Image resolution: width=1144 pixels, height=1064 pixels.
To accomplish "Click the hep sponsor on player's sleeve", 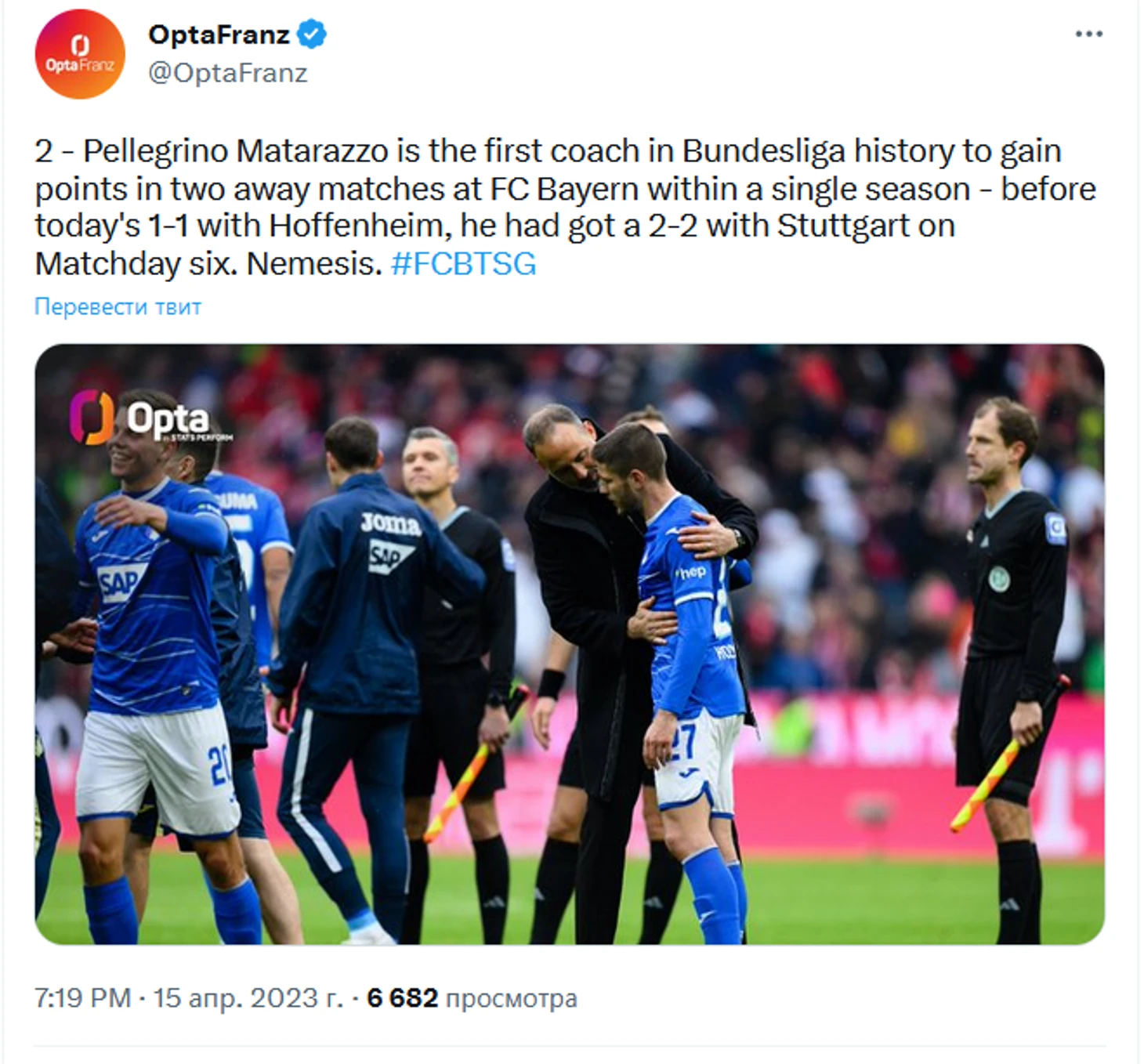I will [693, 573].
